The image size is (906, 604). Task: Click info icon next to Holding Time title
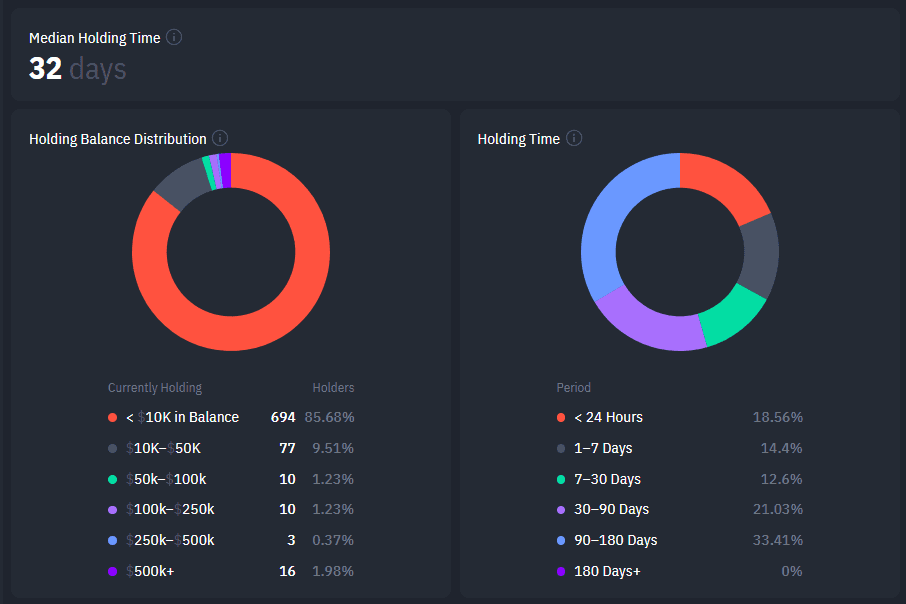point(574,138)
